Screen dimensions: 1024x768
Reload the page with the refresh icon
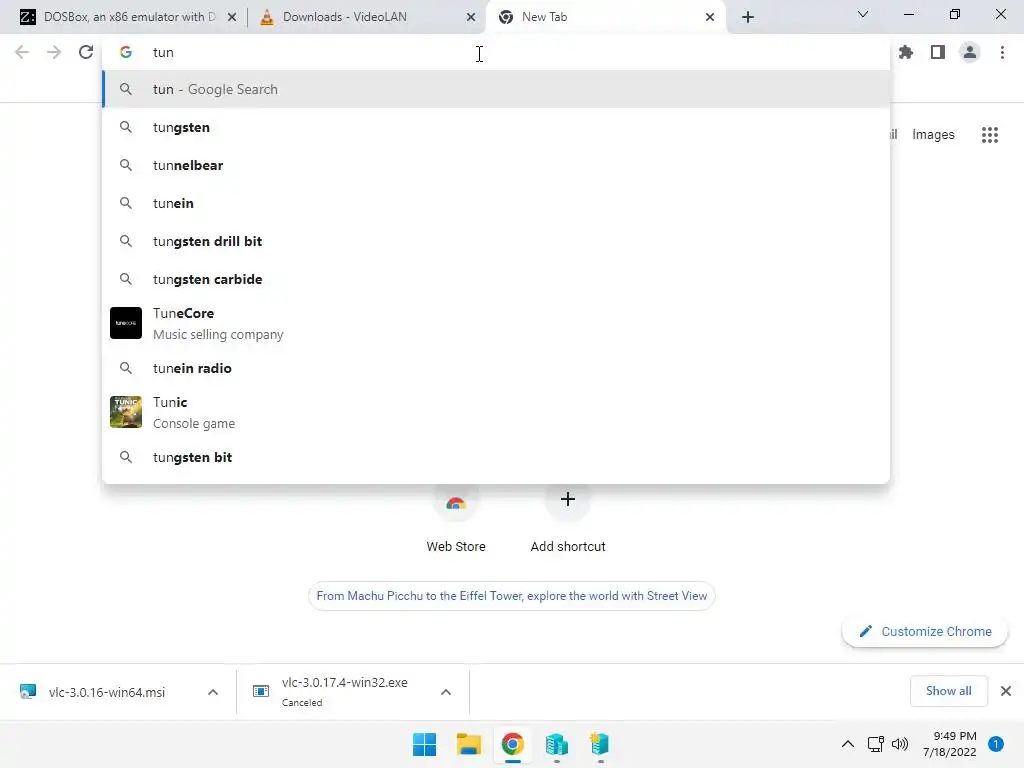tap(86, 52)
